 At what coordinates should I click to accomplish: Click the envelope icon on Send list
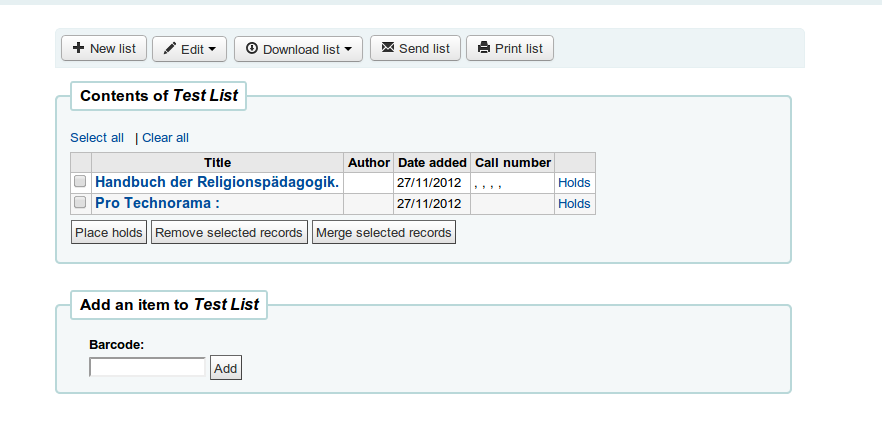pos(388,48)
